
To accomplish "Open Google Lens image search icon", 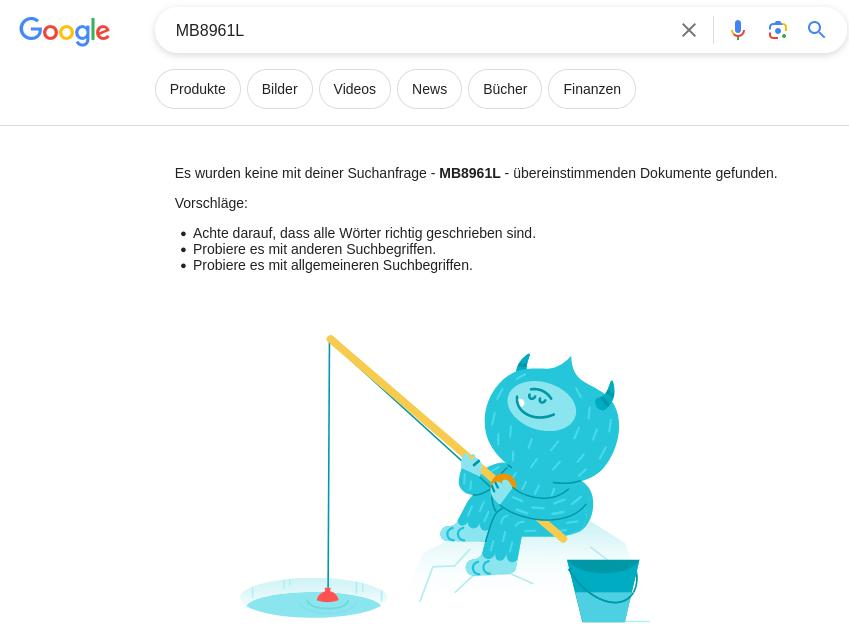I will tap(778, 30).
